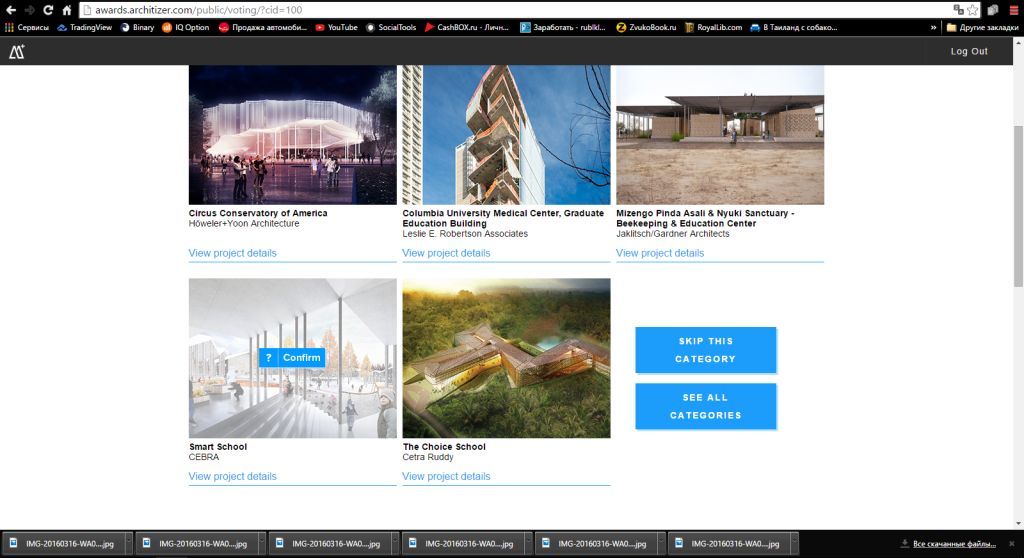Select The Choice School aerial image
The image size is (1024, 558).
pos(506,358)
